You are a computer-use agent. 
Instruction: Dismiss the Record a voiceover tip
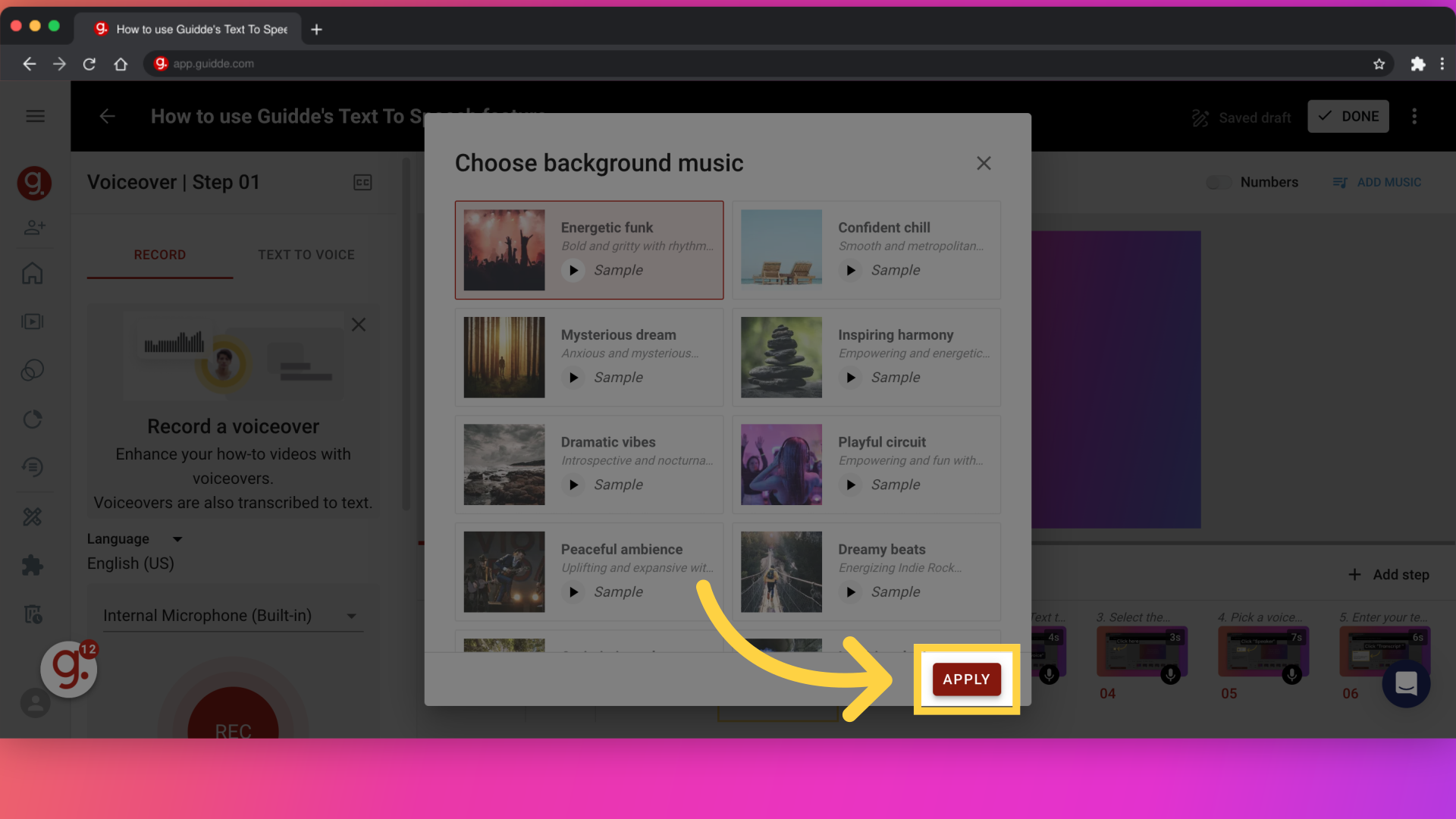pyautogui.click(x=359, y=325)
